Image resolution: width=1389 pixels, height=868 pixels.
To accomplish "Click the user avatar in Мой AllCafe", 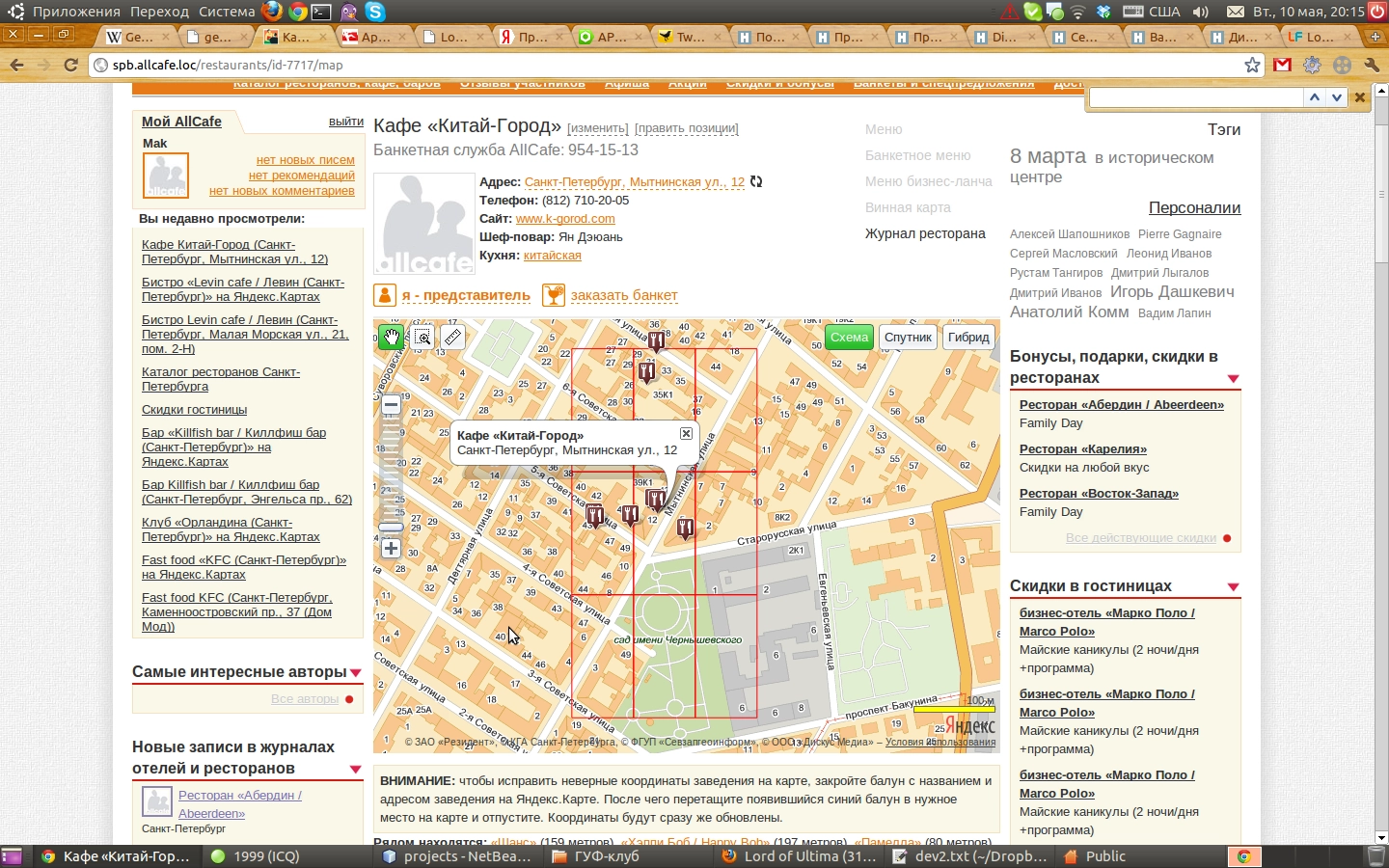I will pyautogui.click(x=166, y=176).
